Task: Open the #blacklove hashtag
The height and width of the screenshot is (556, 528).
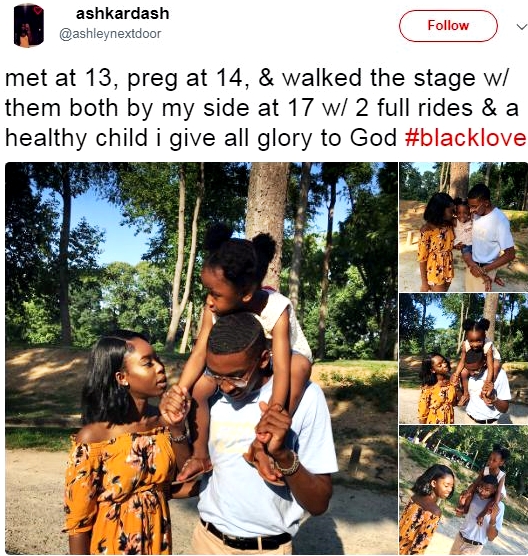Action: (x=466, y=138)
